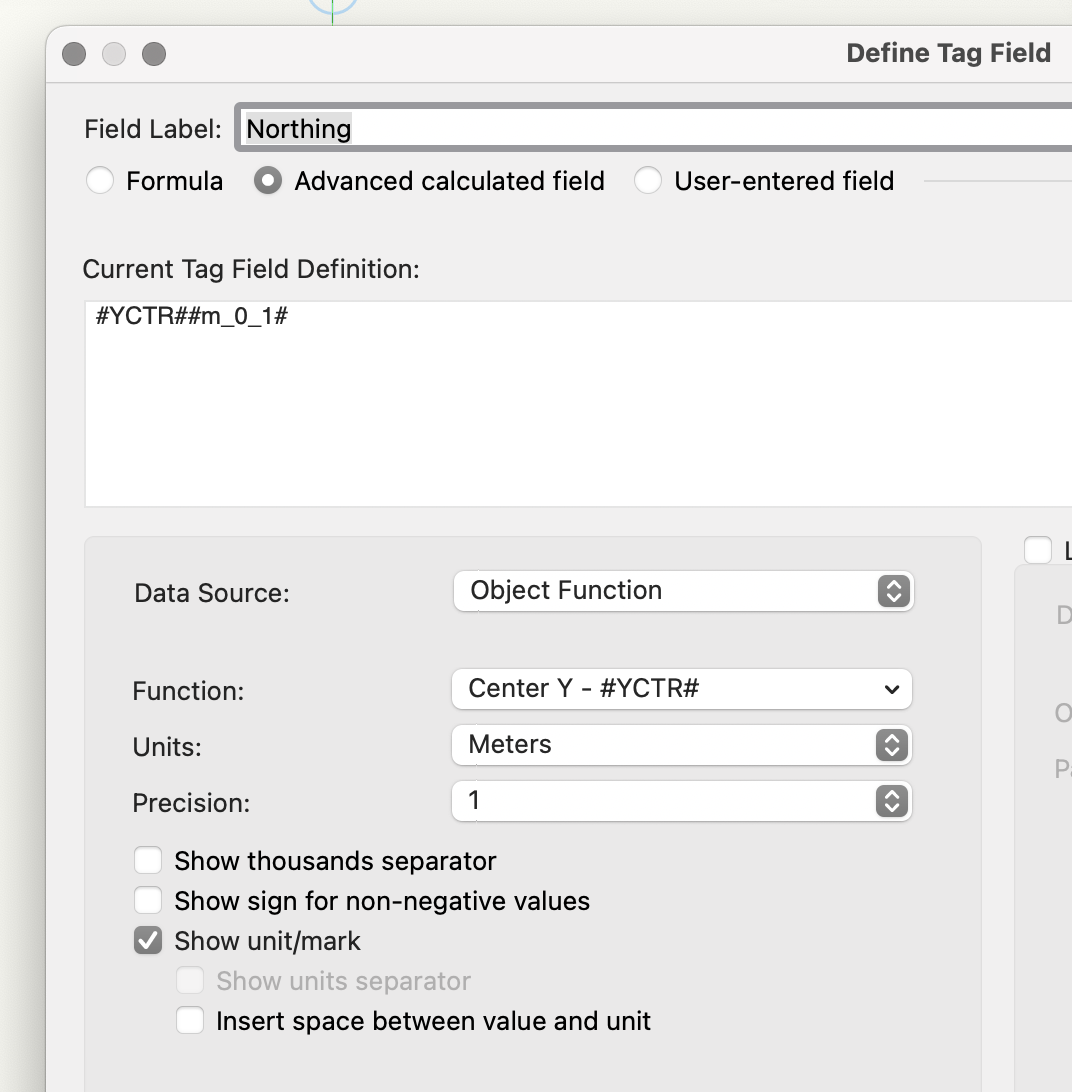Viewport: 1072px width, 1092px height.
Task: Close the Define Tag Field dialog
Action: click(74, 54)
